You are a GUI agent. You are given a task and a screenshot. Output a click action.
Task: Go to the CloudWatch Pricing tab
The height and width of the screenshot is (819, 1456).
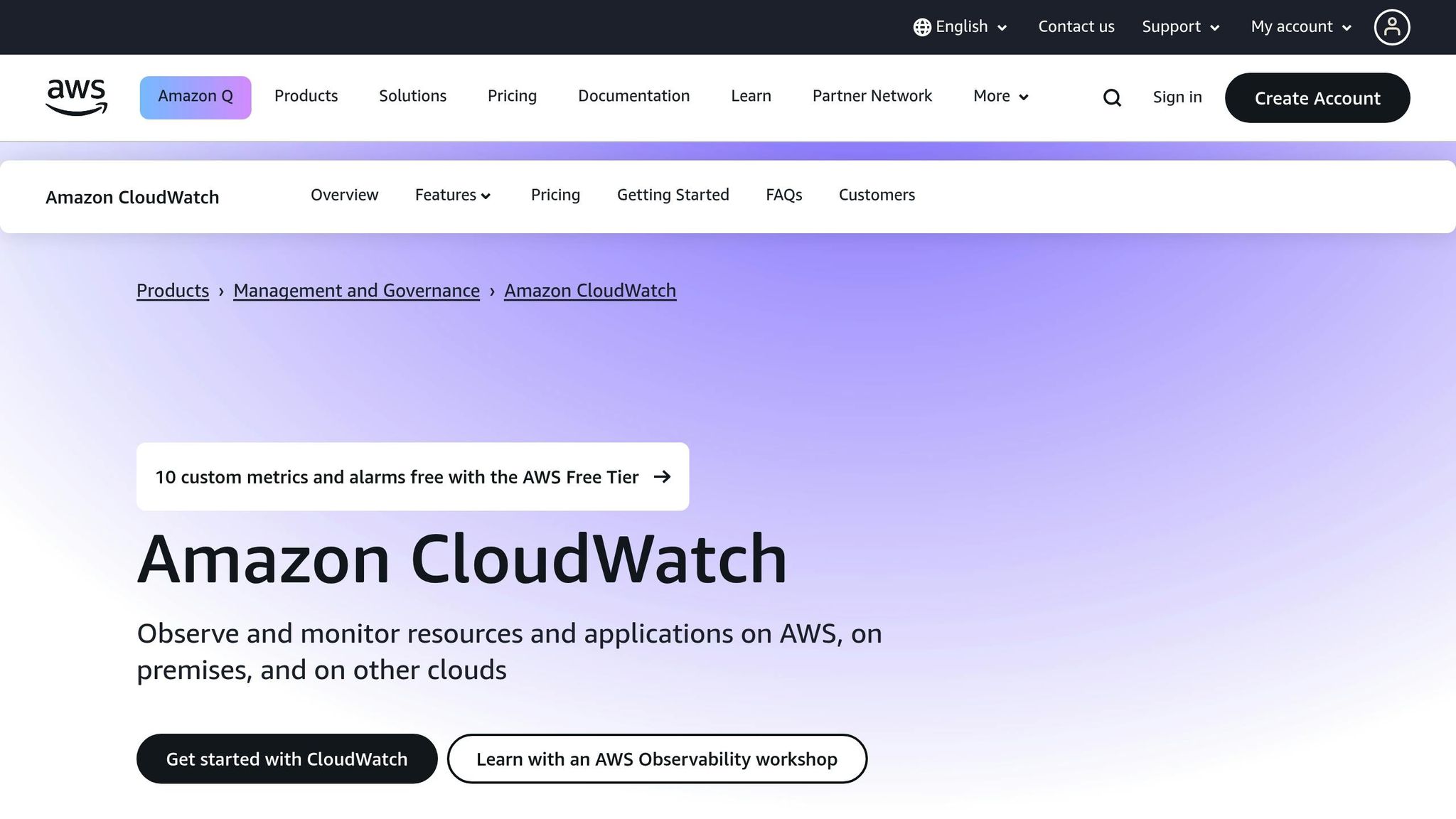[x=555, y=195]
